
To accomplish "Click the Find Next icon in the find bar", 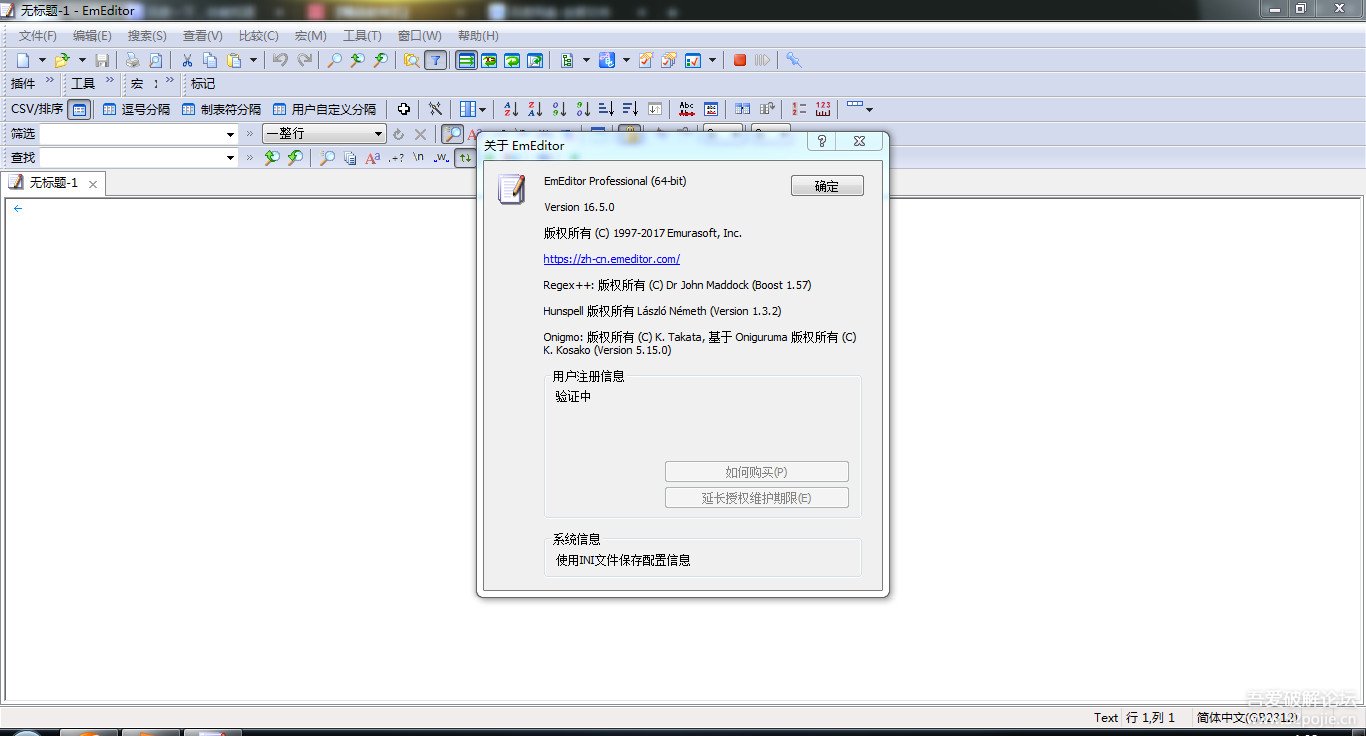I will (295, 158).
